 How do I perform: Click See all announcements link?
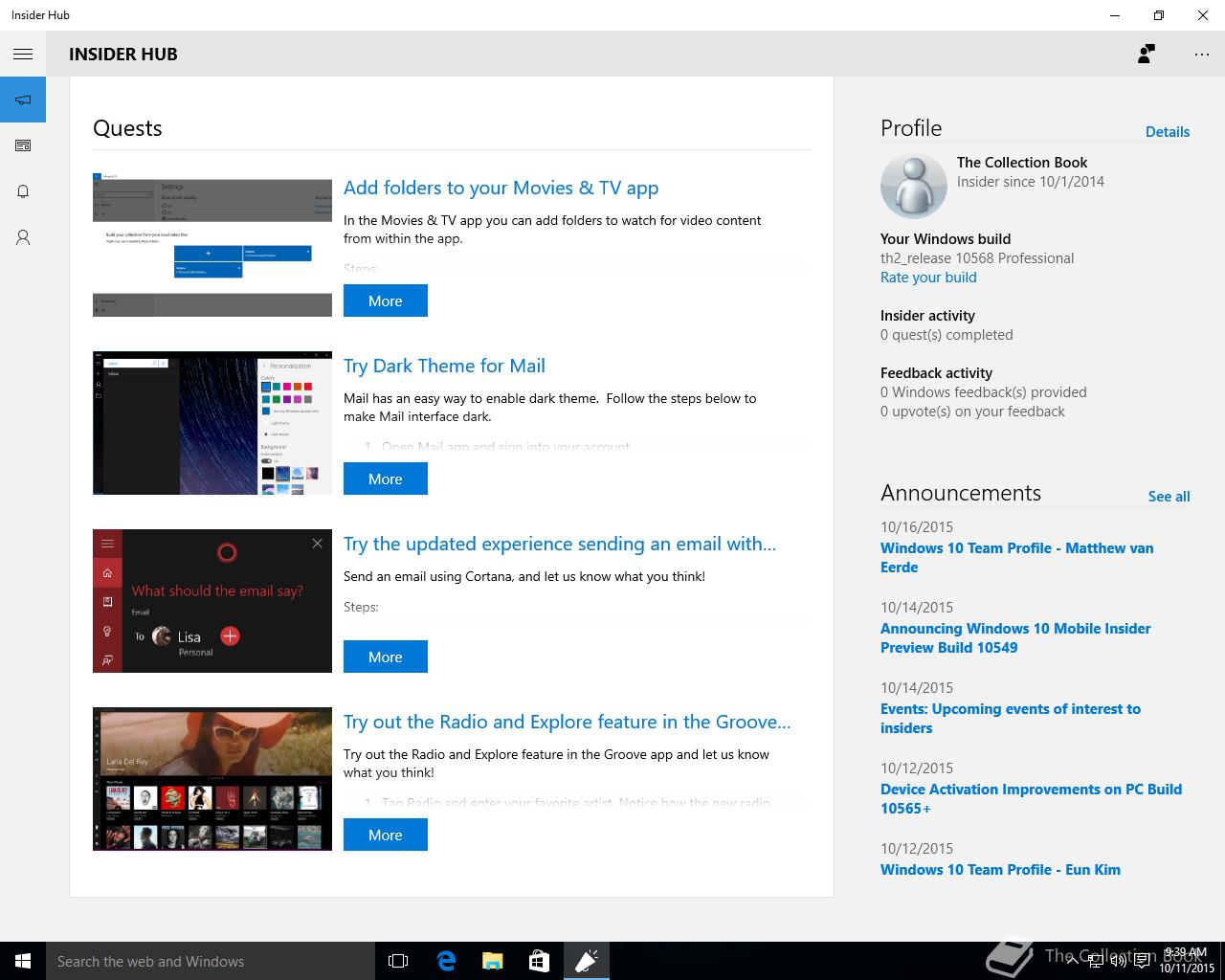coord(1169,497)
